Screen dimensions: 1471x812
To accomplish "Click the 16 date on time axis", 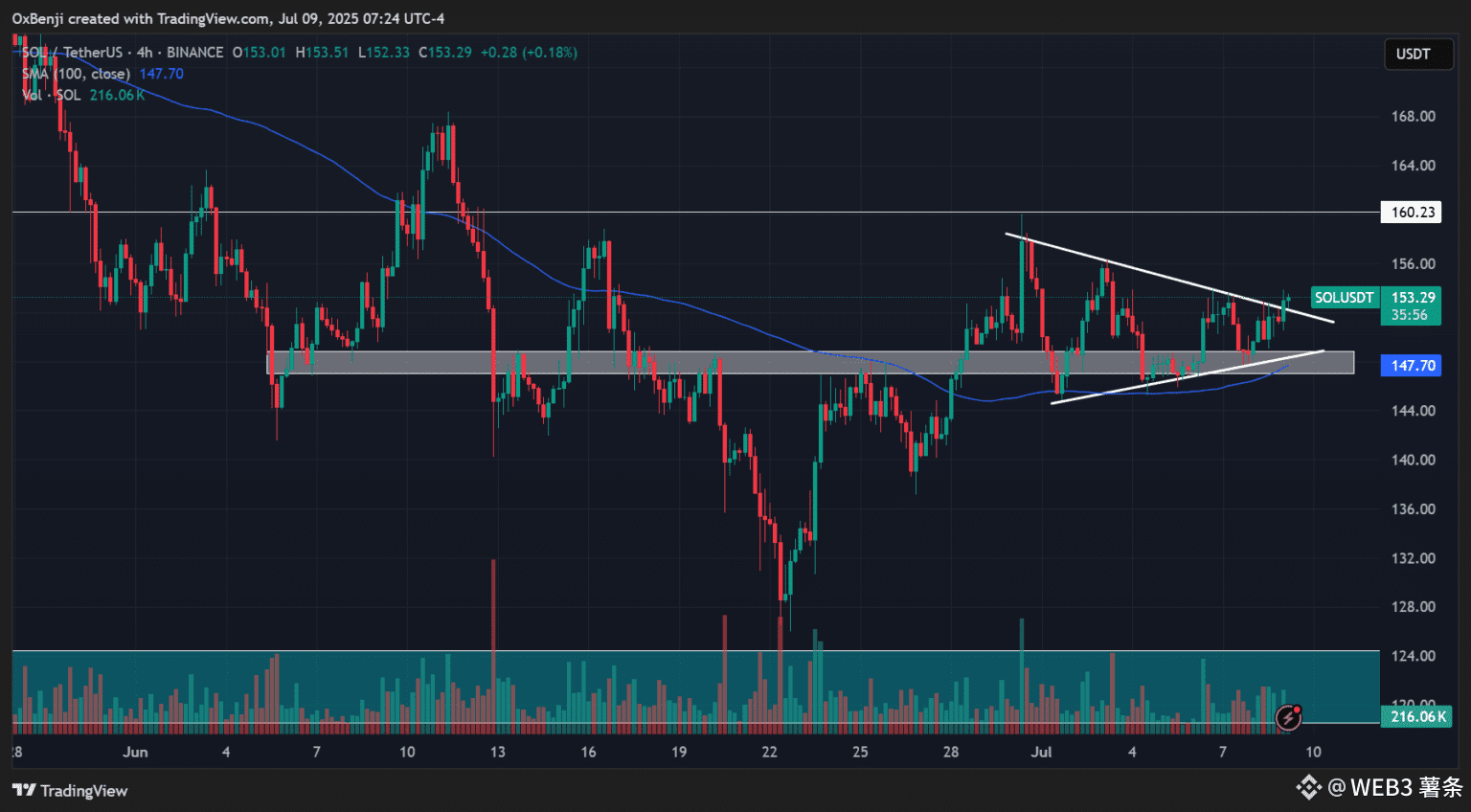I will (588, 752).
